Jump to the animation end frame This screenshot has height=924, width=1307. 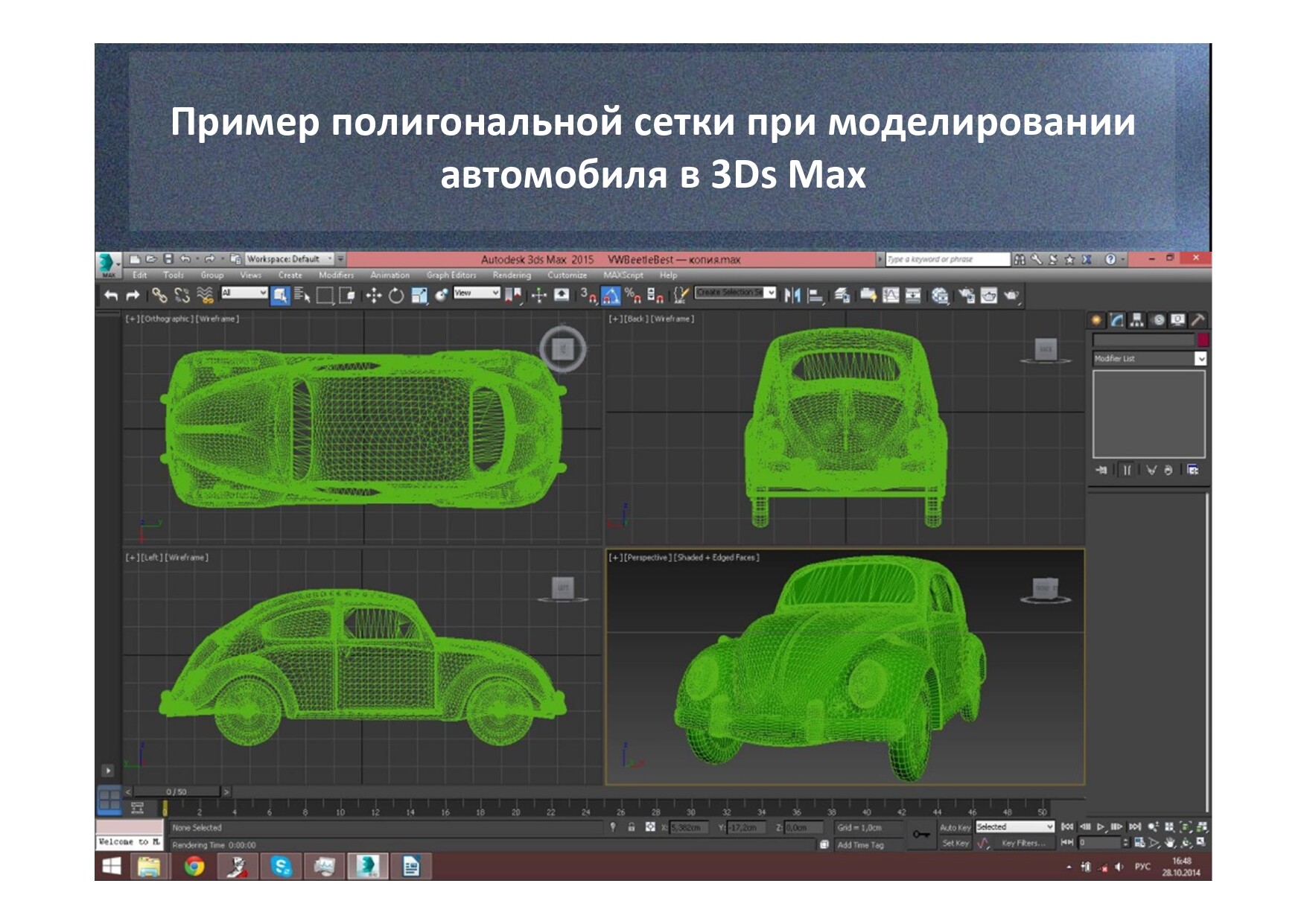[1134, 827]
